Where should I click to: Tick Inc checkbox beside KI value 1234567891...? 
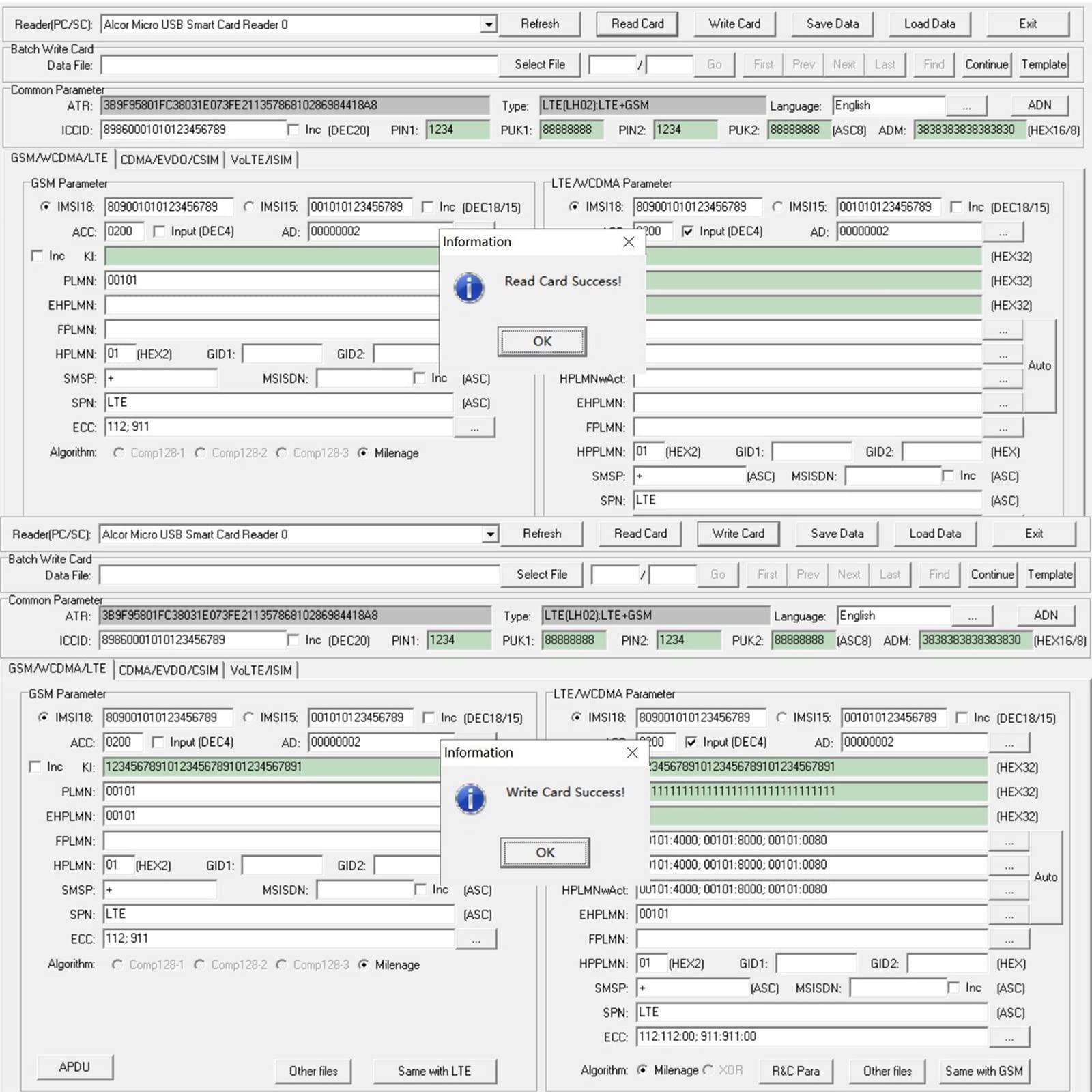point(35,767)
